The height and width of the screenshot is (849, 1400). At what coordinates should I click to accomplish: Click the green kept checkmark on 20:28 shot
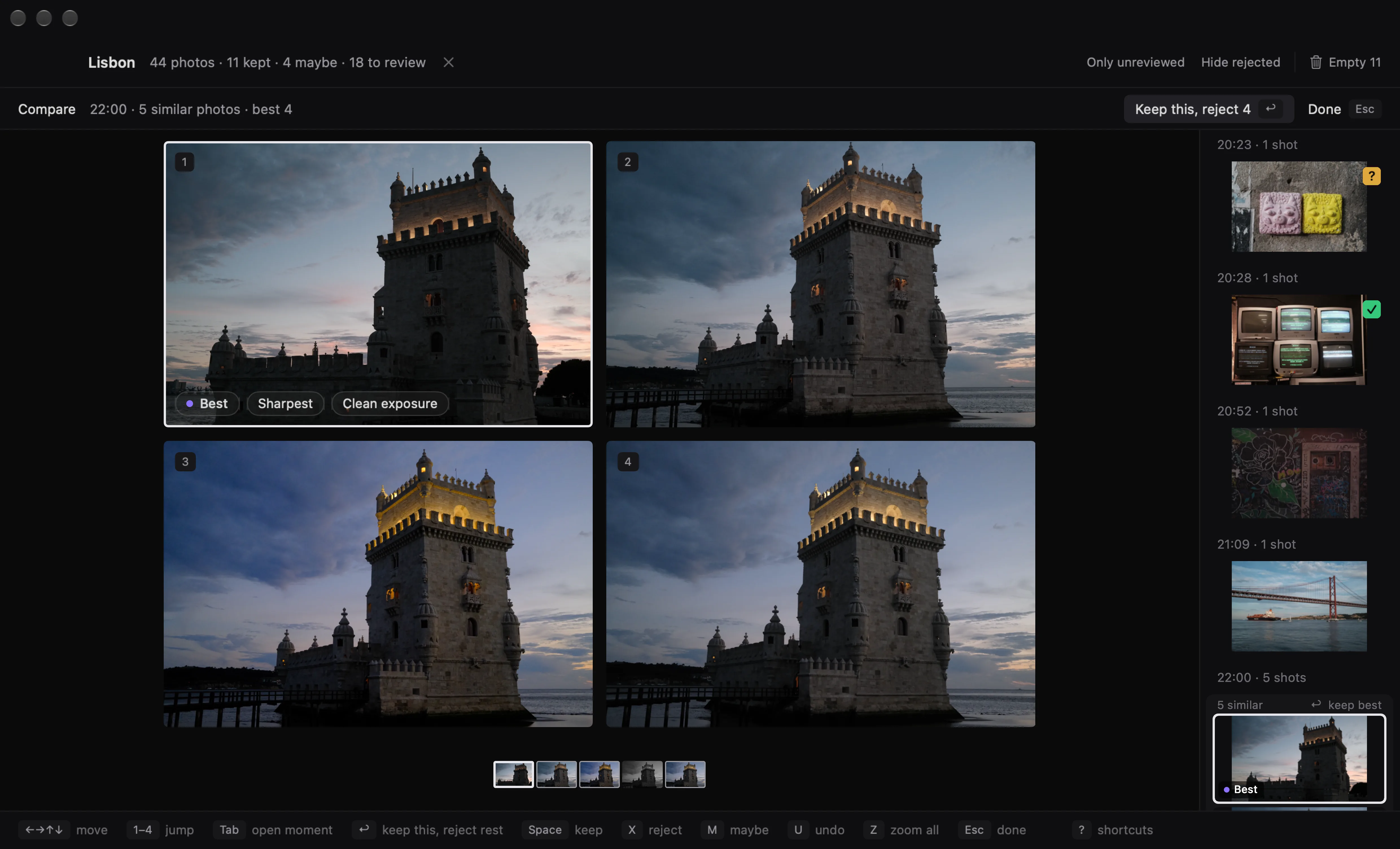1371,309
